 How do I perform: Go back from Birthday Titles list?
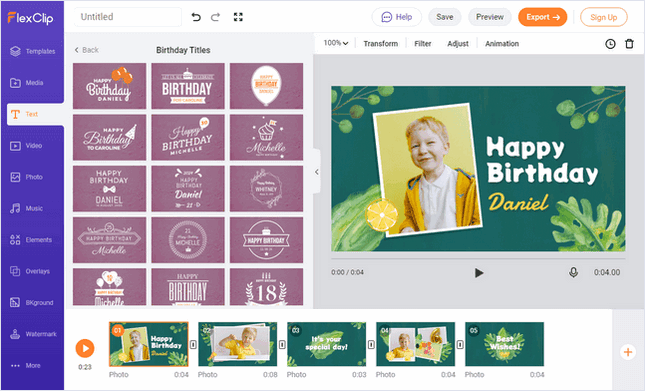(x=86, y=50)
